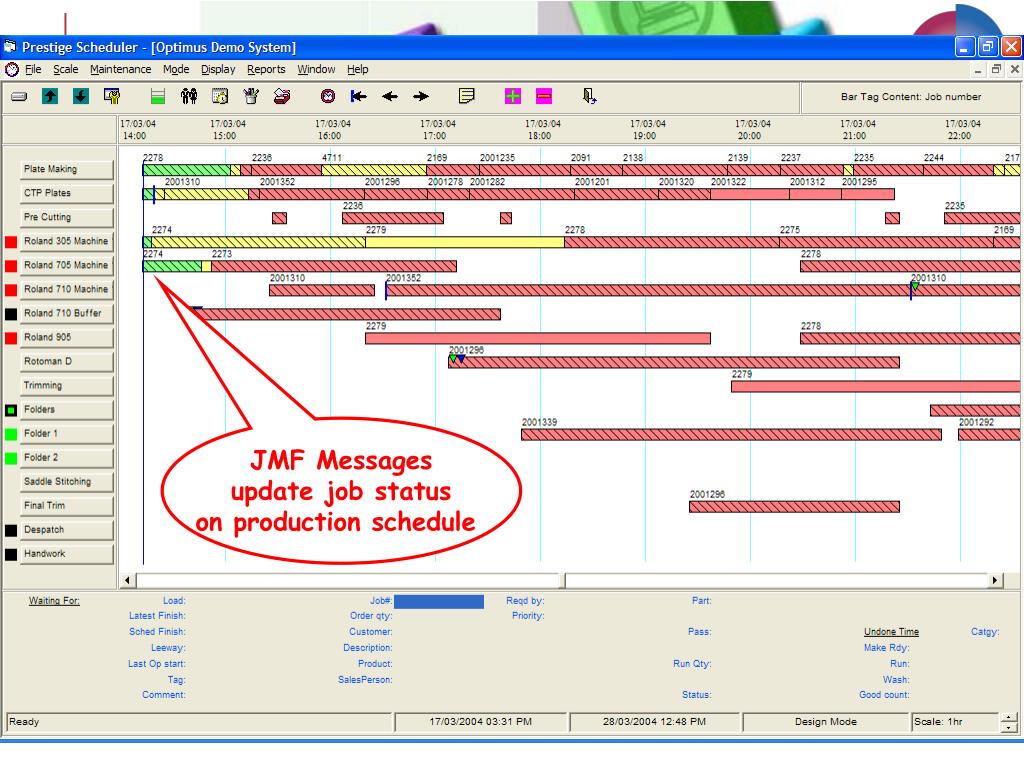Open the File menu
1024x768 pixels.
[x=33, y=69]
